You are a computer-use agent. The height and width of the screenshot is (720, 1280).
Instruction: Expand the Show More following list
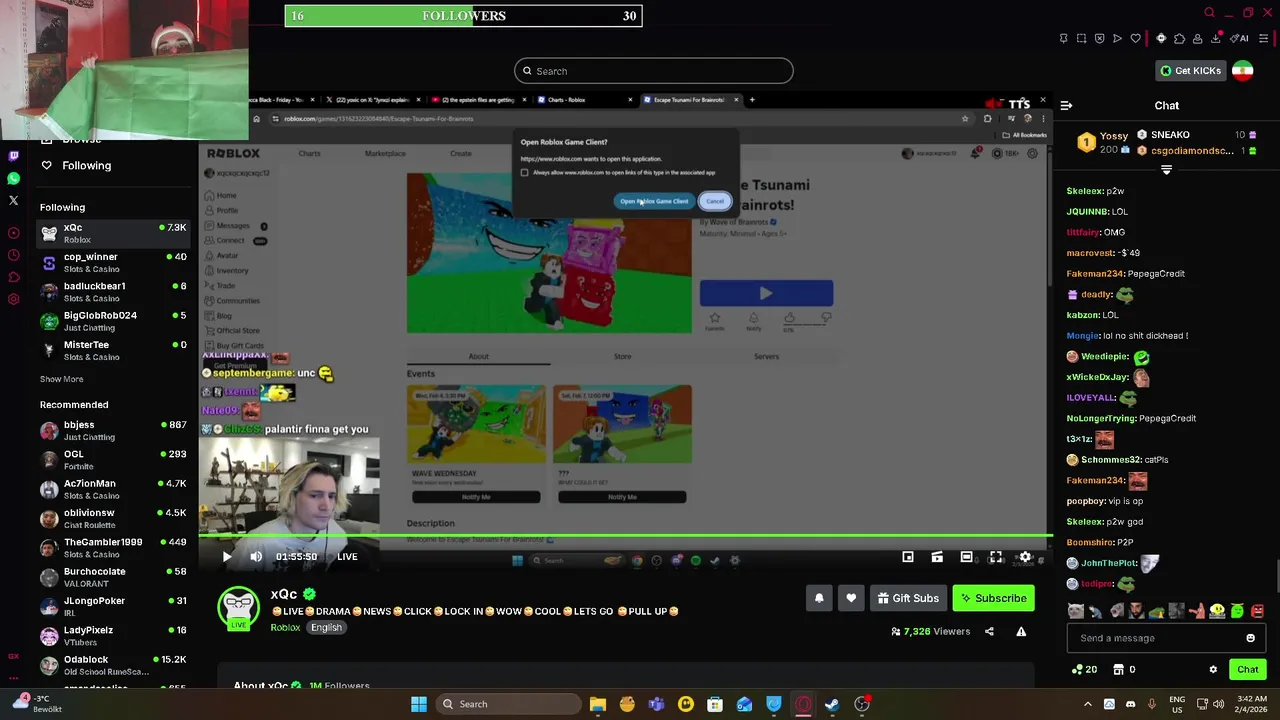(62, 379)
